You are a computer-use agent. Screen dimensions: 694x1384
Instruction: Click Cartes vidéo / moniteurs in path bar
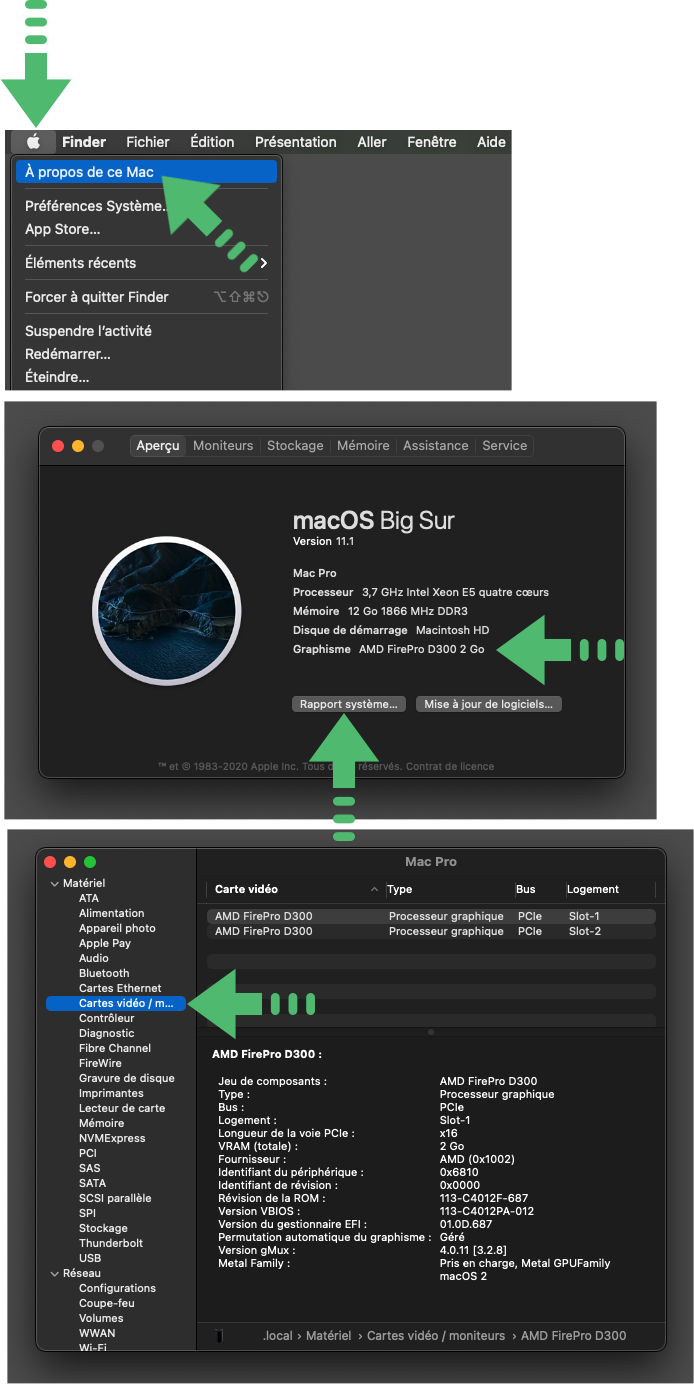coord(436,1336)
